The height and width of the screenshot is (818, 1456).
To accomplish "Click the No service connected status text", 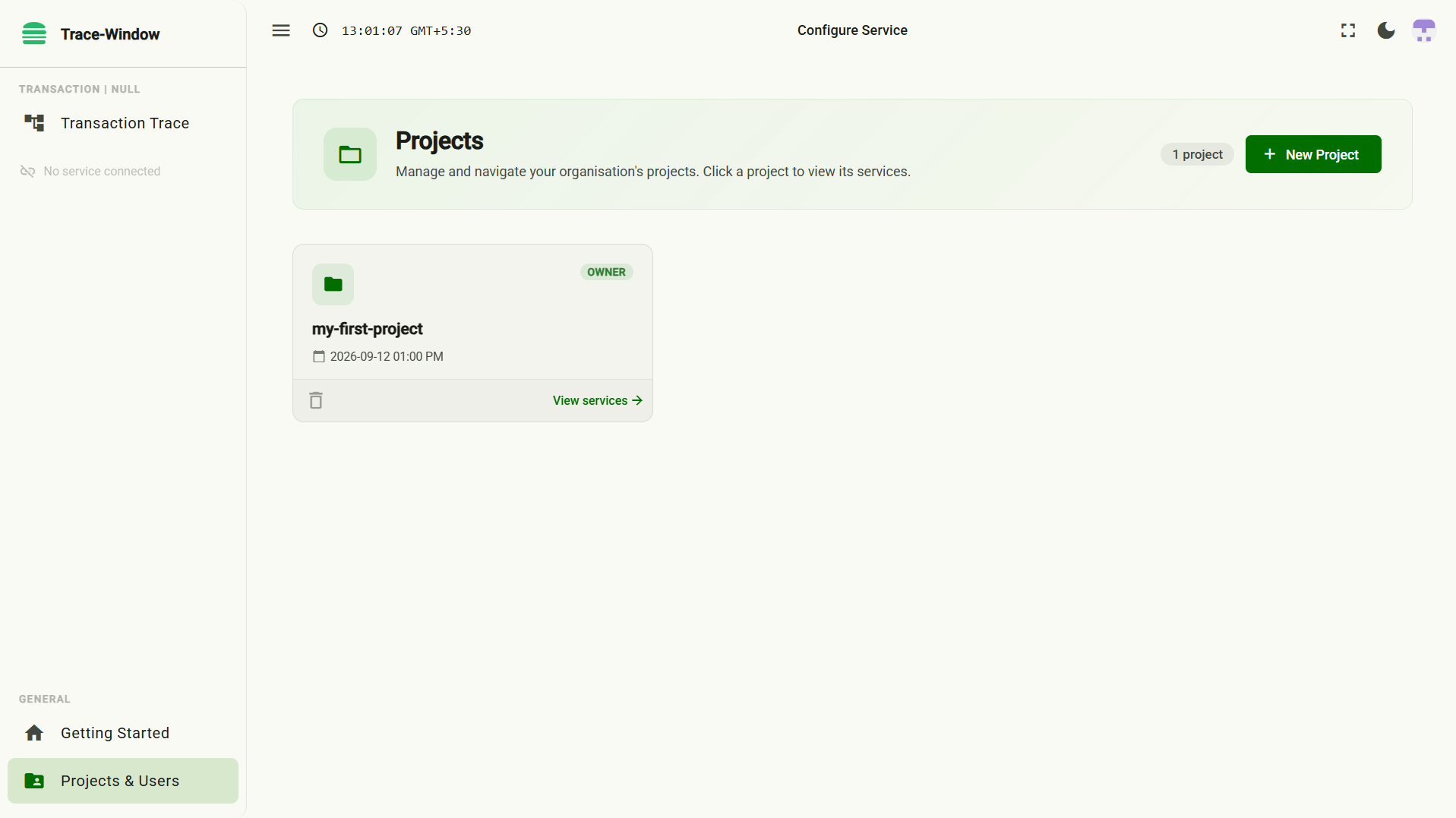I will pos(102,172).
